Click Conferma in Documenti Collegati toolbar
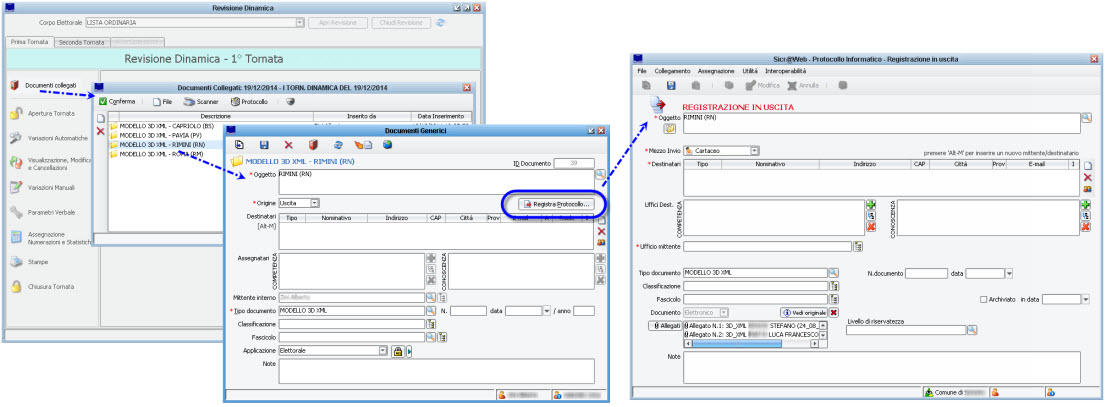This screenshot has height=407, width=1113. click(x=117, y=102)
